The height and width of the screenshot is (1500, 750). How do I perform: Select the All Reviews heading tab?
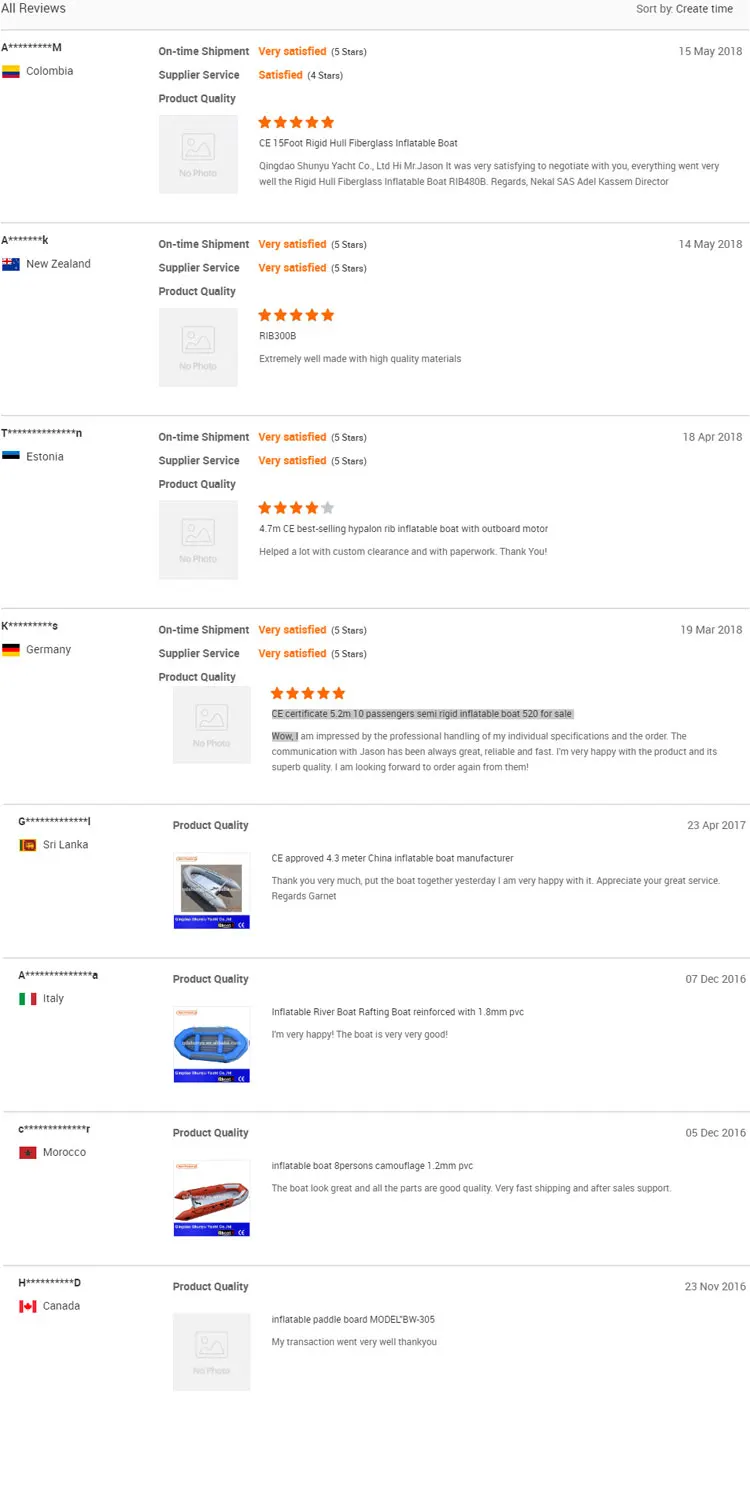(x=34, y=9)
